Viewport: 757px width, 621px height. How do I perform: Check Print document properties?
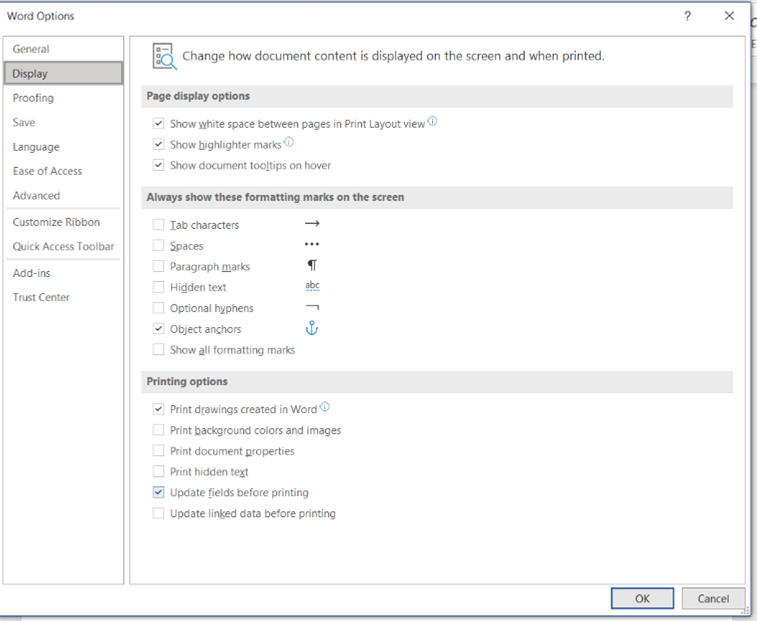pos(158,451)
